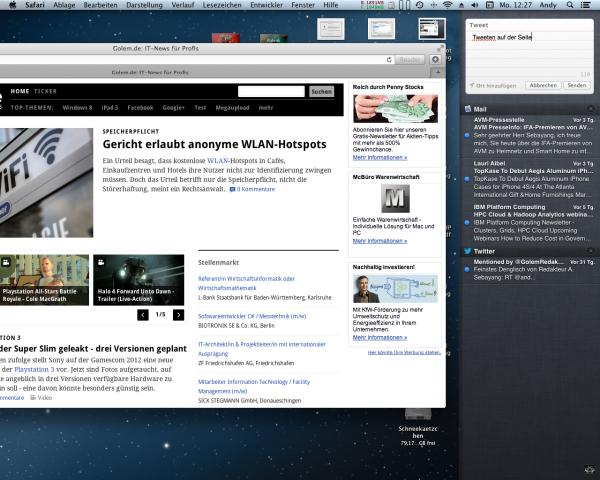
Task: Click the Golem search text field
Action: tap(272, 91)
